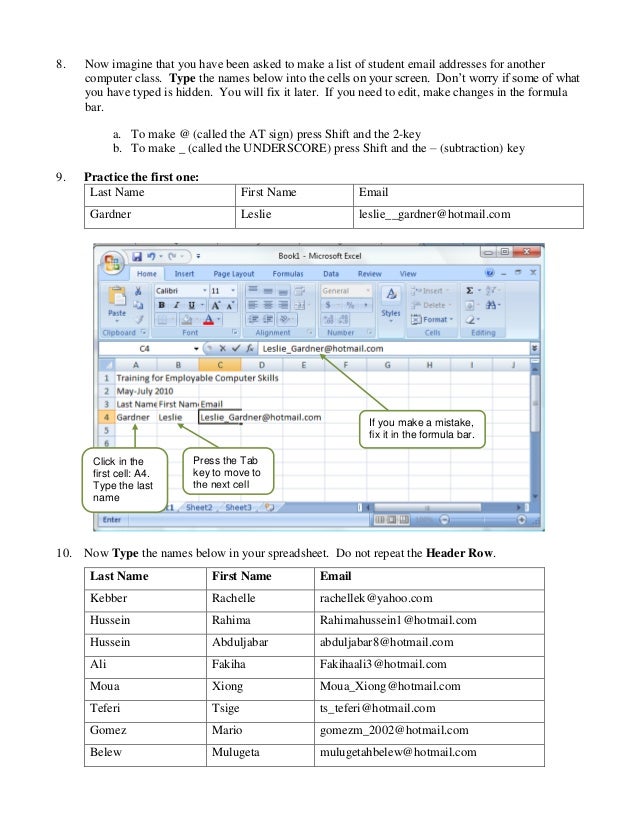Screen dimensions: 638x826
Task: Paste from the clipboard
Action: pos(116,303)
